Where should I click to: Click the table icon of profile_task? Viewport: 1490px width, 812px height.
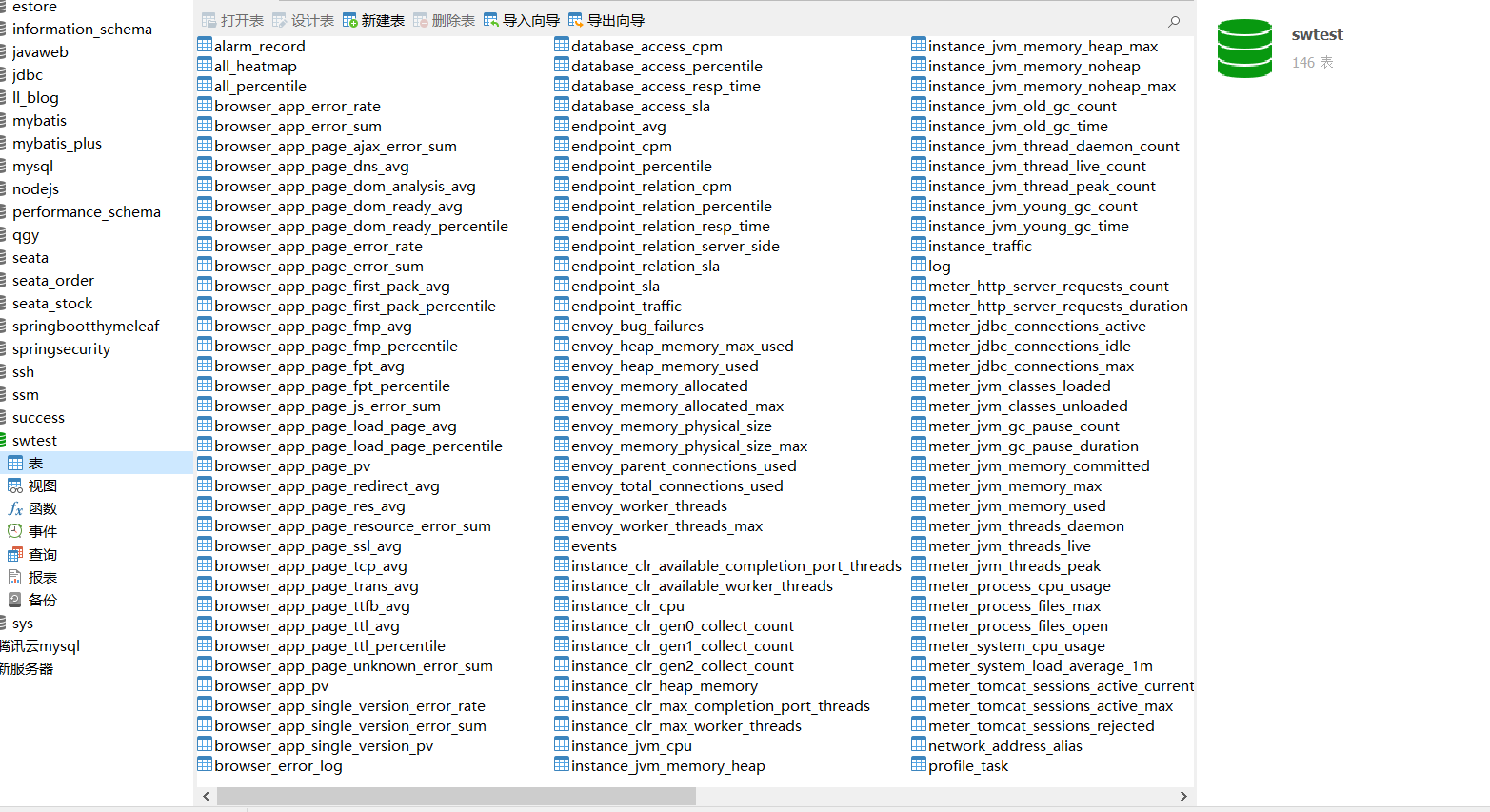(919, 764)
